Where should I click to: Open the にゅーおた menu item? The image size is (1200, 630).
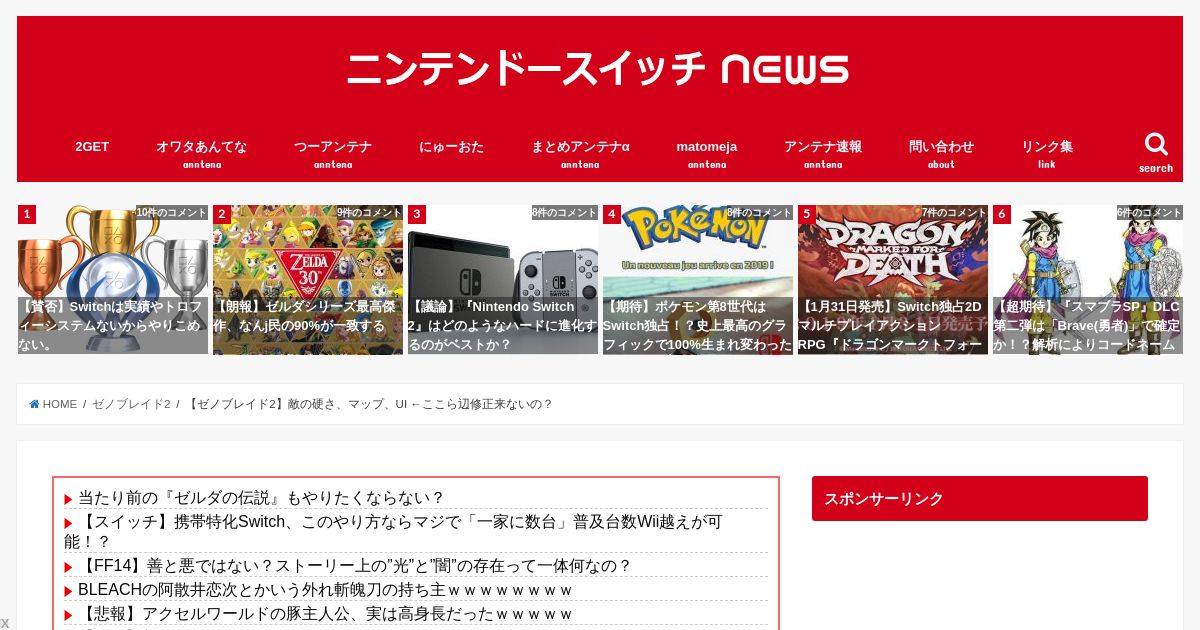[x=451, y=147]
